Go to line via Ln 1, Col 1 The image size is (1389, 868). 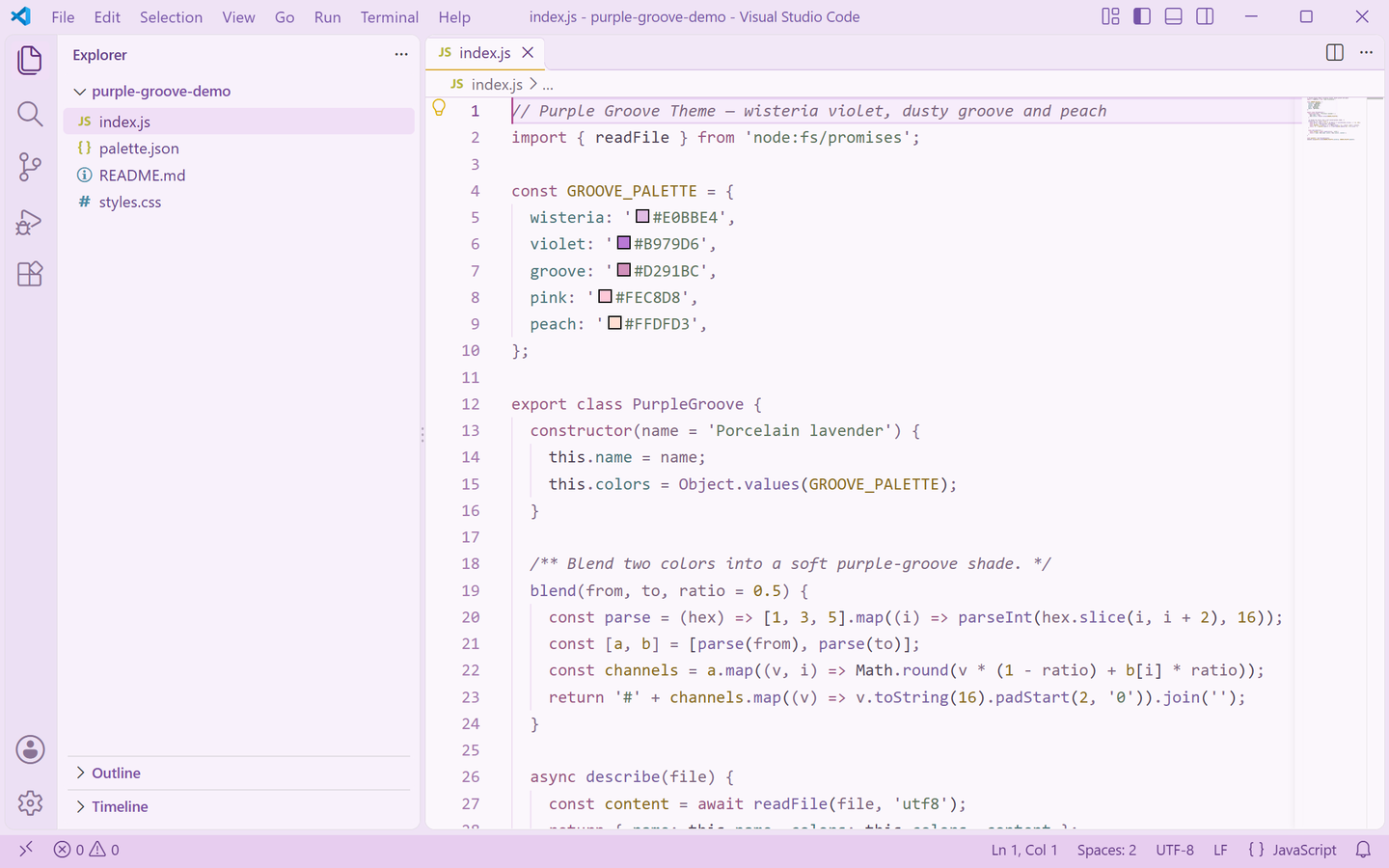(x=1024, y=850)
